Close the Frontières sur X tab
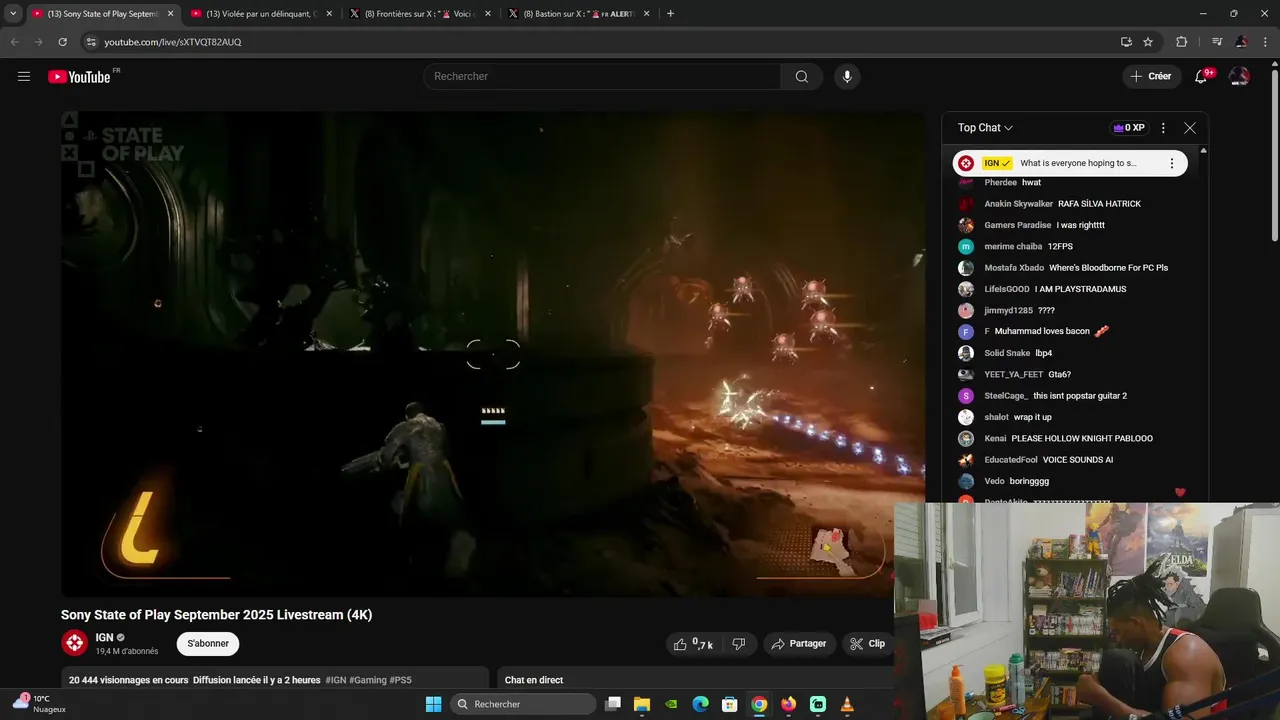1280x720 pixels. (x=488, y=14)
